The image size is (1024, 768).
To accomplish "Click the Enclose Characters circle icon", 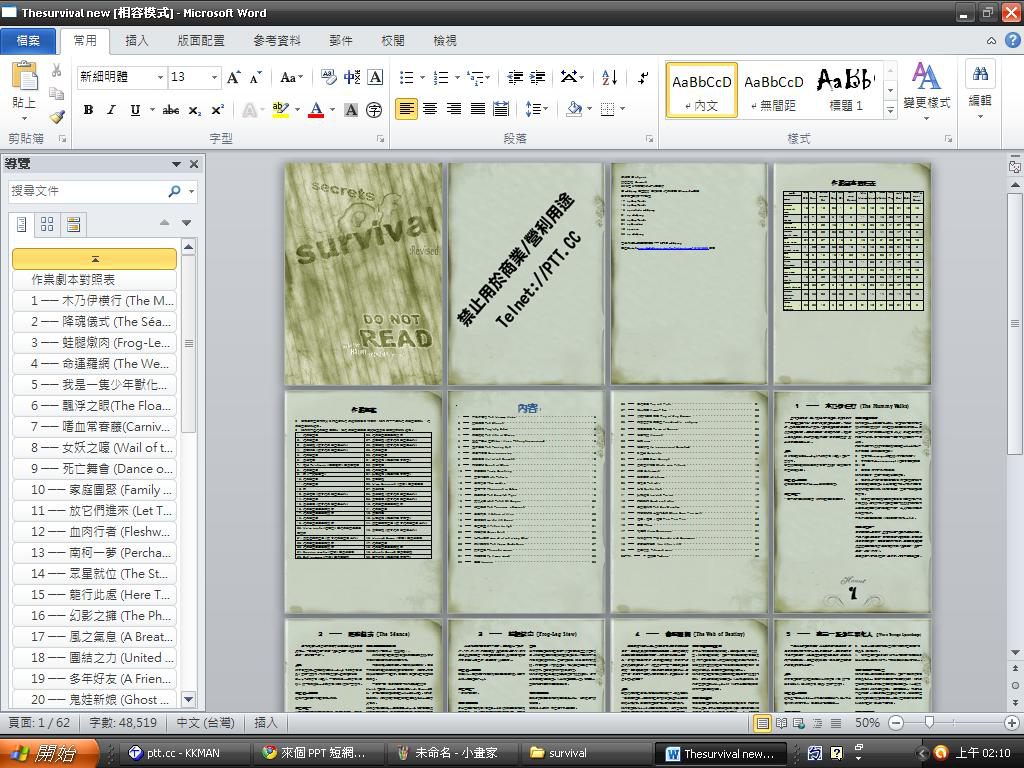I will (374, 110).
